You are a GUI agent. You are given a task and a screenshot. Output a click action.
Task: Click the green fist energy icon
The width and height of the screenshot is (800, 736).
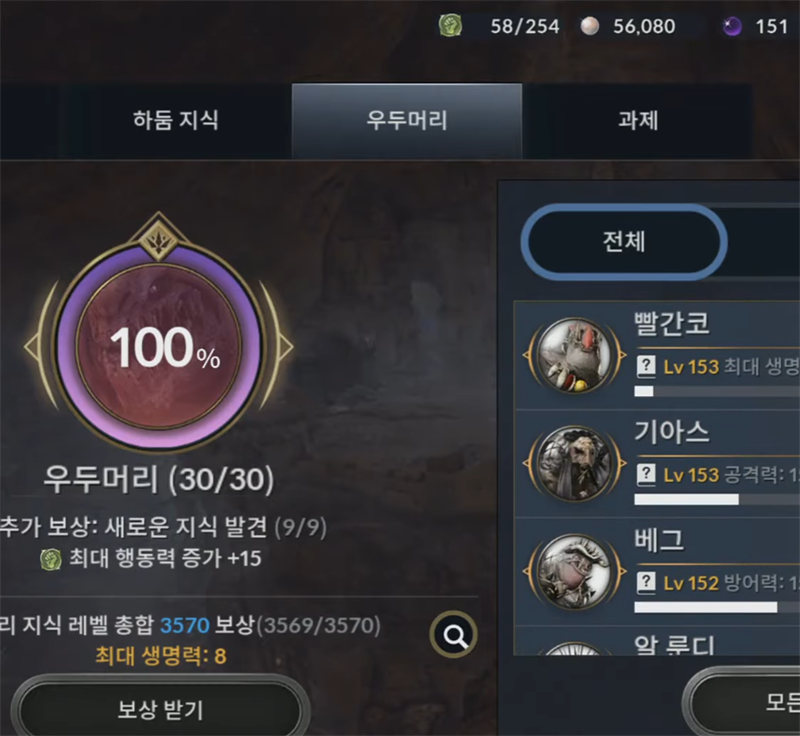(x=451, y=26)
